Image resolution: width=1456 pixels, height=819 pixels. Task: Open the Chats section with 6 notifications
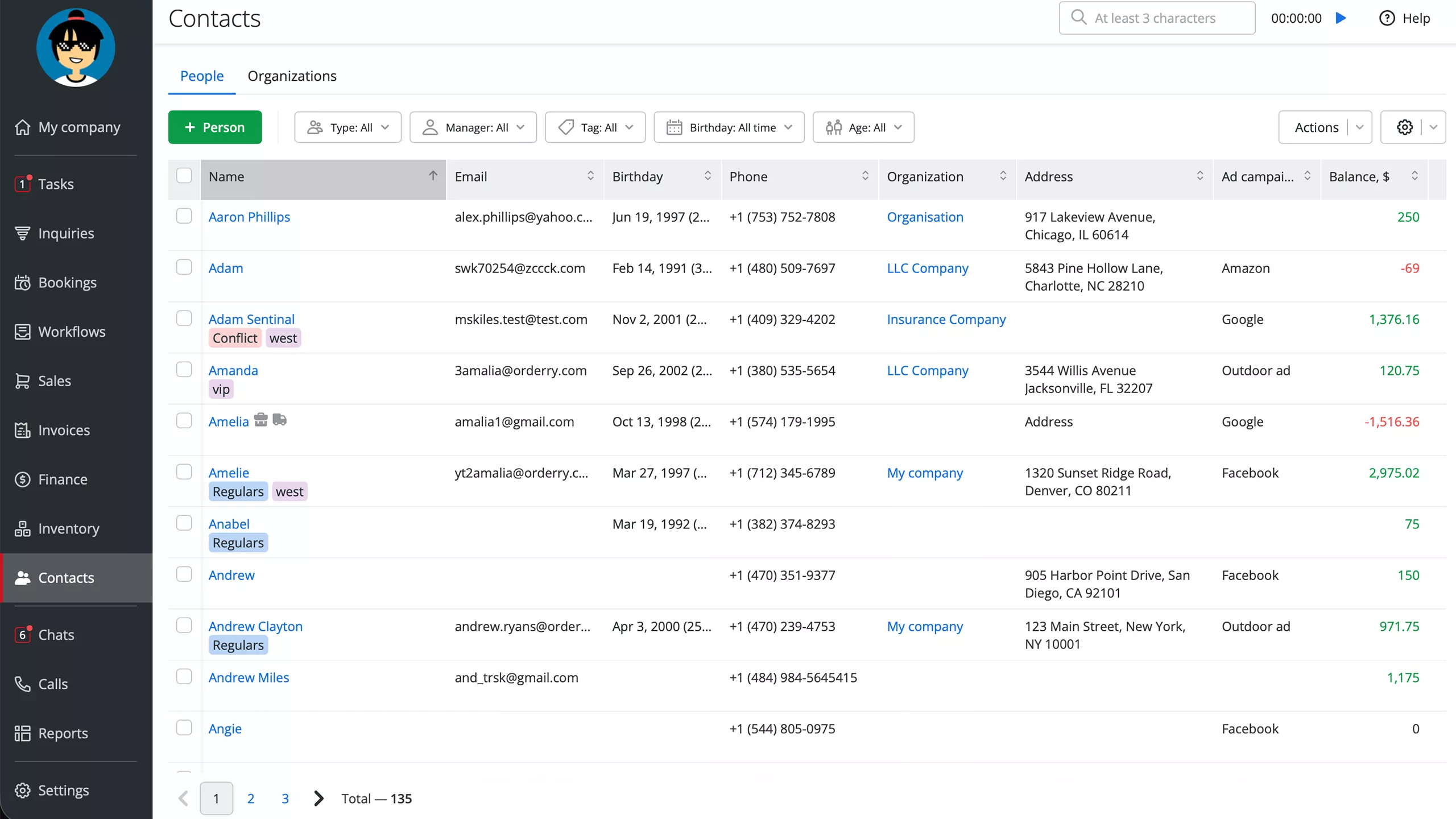click(x=56, y=635)
